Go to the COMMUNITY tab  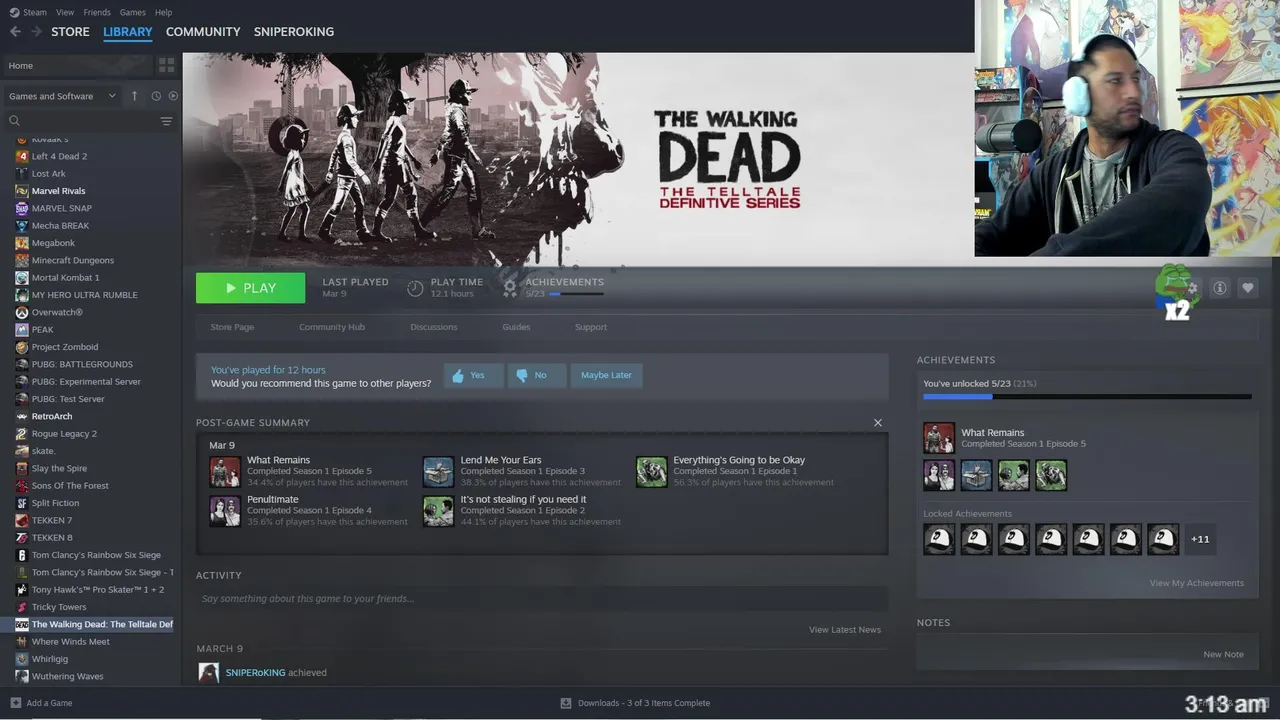pyautogui.click(x=203, y=32)
